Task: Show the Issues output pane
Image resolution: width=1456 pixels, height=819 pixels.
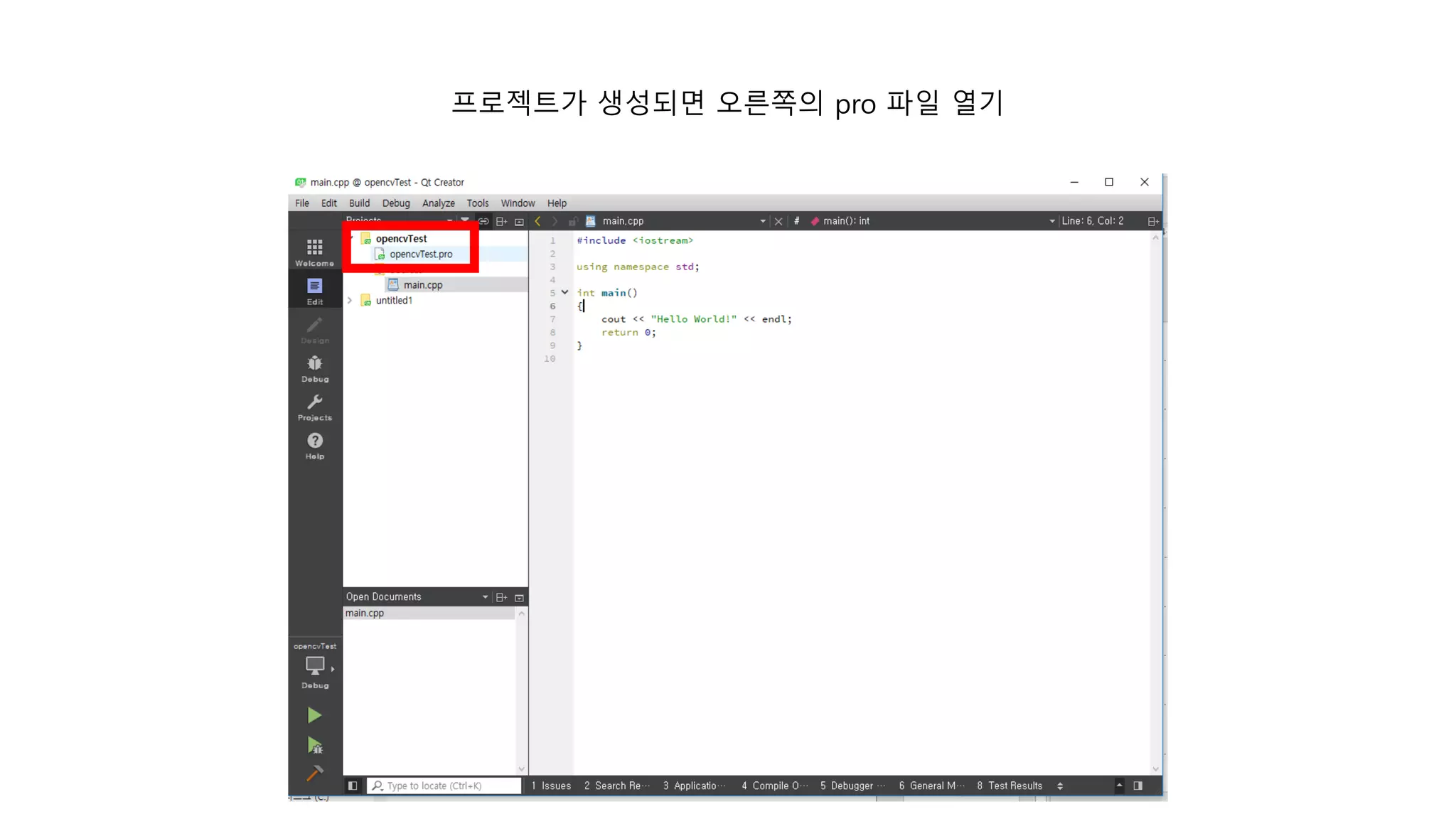Action: (551, 786)
